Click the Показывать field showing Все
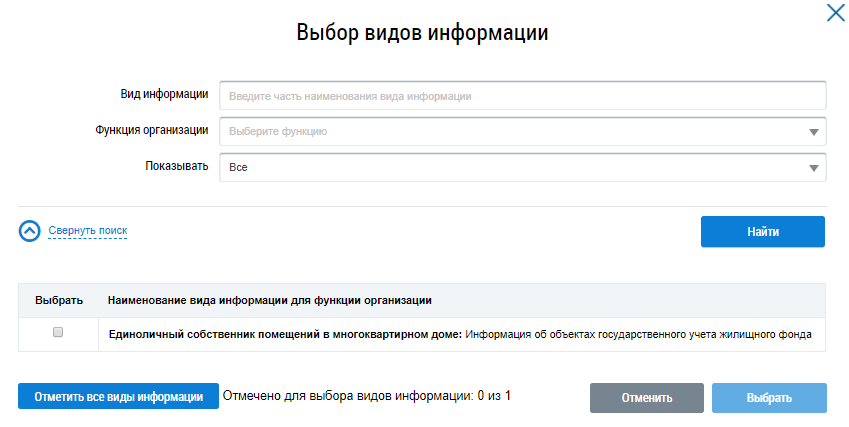849x427 pixels. [x=510, y=167]
